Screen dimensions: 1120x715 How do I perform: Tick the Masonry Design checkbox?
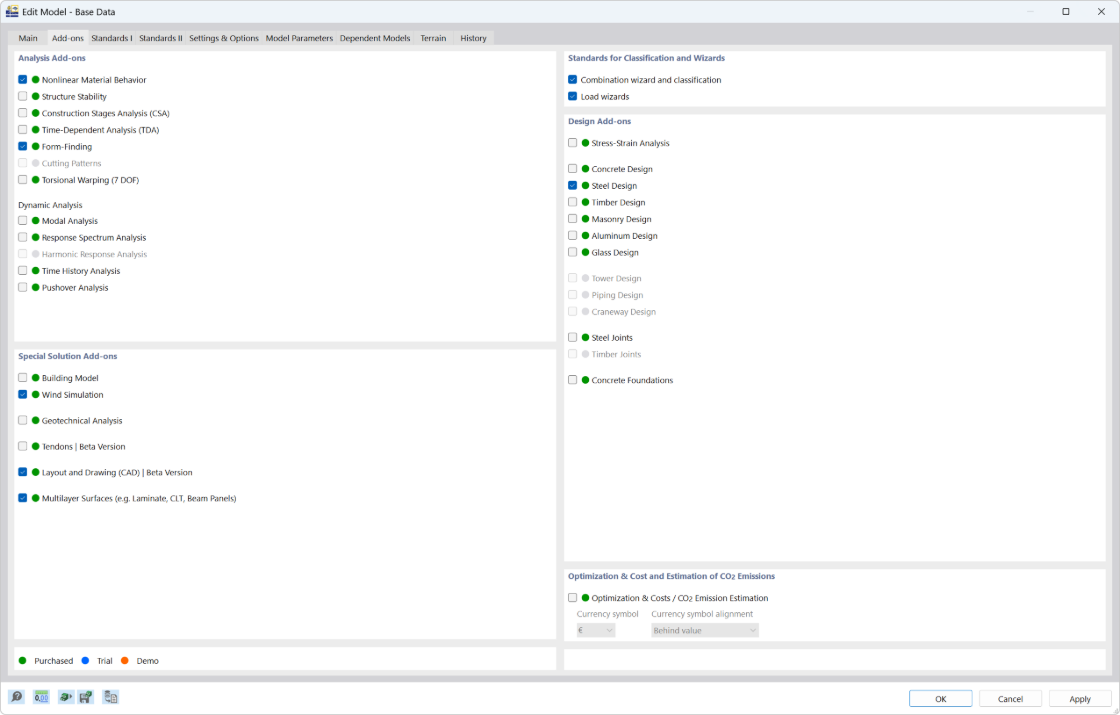[572, 219]
